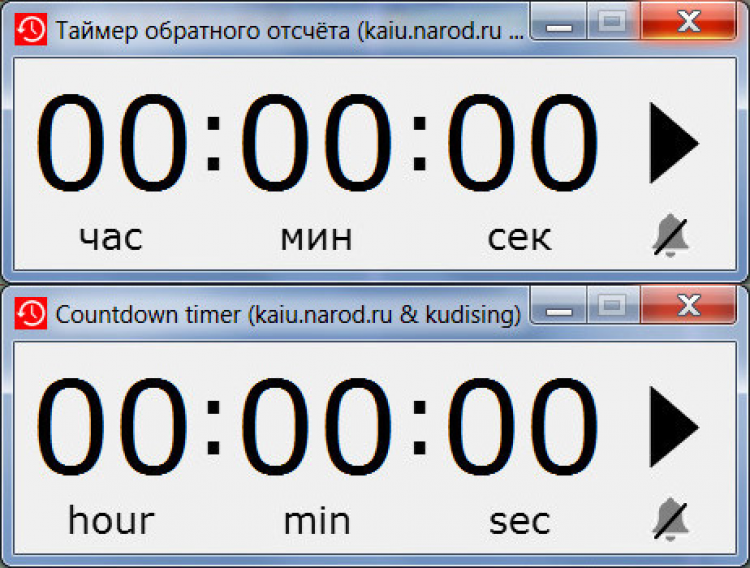The width and height of the screenshot is (750, 568).
Task: Start the English Countdown timer with play
Action: [x=673, y=427]
